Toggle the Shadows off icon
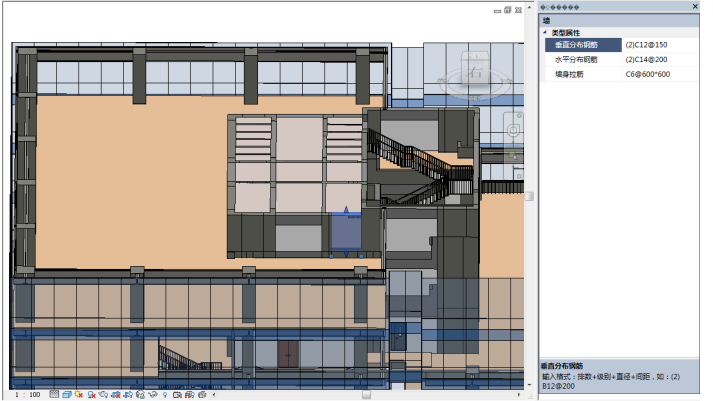 (x=91, y=394)
